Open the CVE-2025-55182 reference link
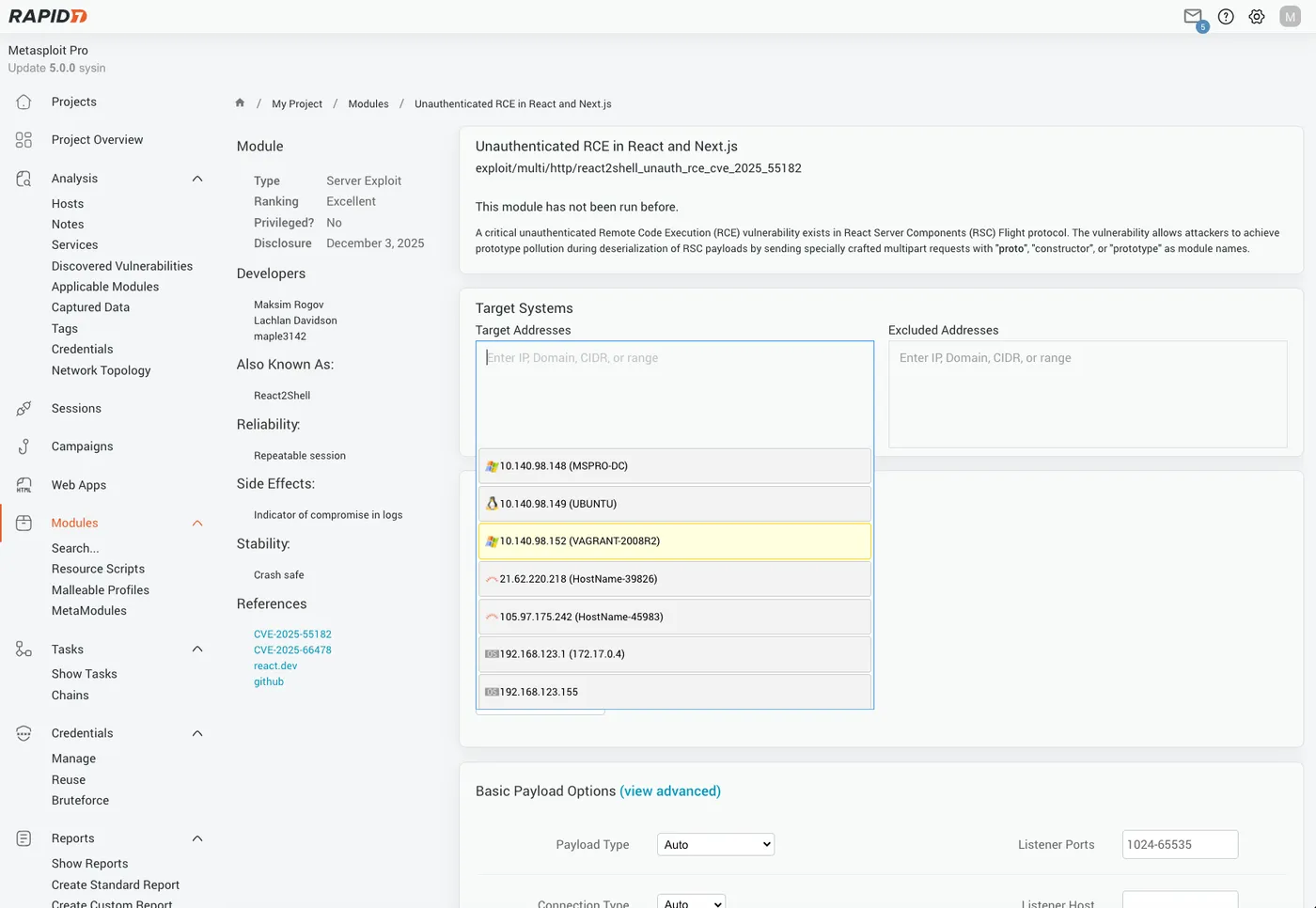The height and width of the screenshot is (908, 1316). coord(292,634)
